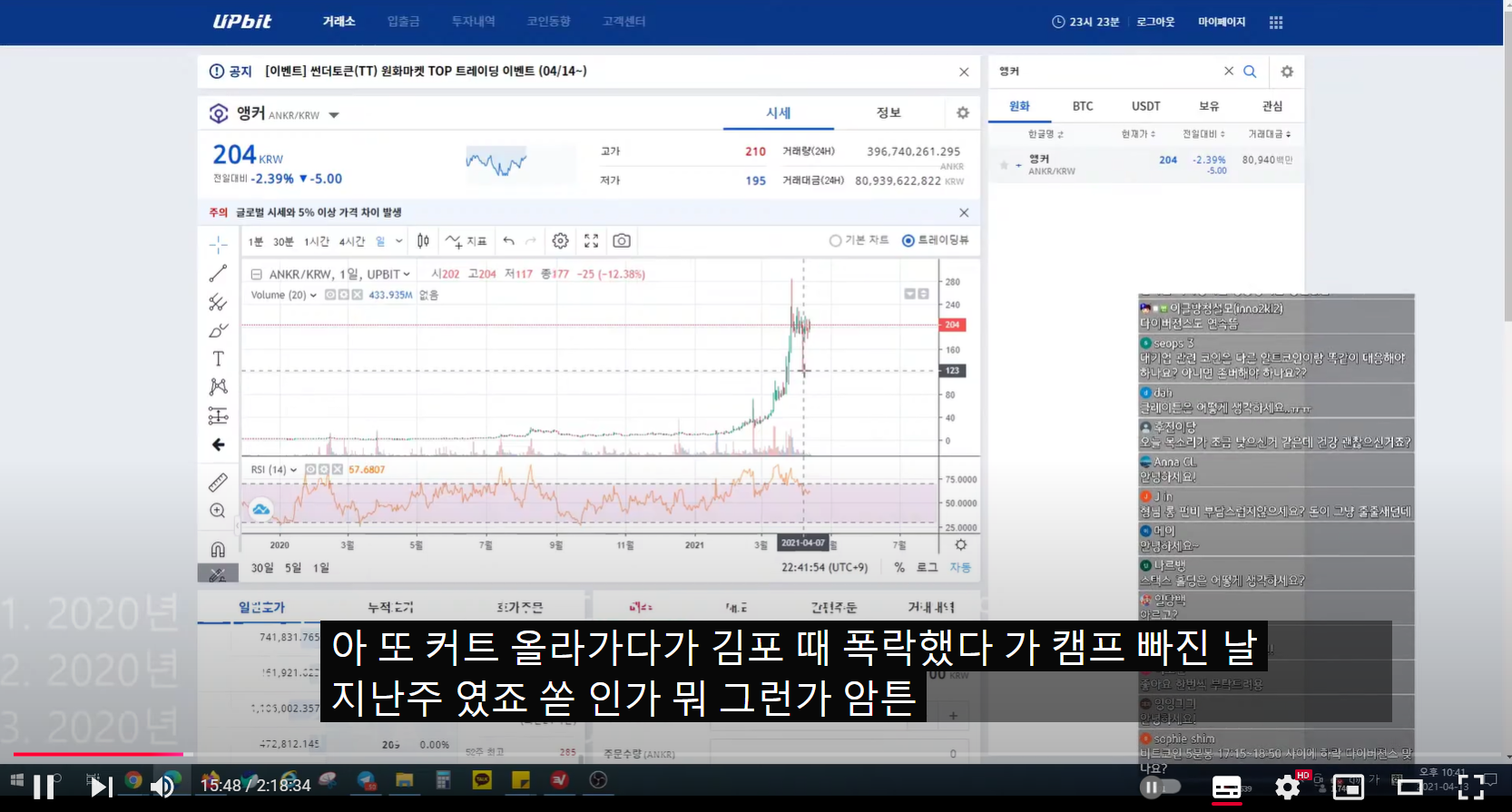The width and height of the screenshot is (1512, 812).
Task: Click the UPbit logo
Action: tap(242, 22)
